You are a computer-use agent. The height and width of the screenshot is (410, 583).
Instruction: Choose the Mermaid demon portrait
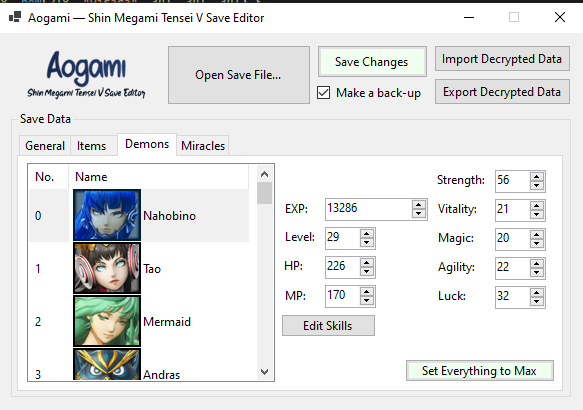[107, 321]
